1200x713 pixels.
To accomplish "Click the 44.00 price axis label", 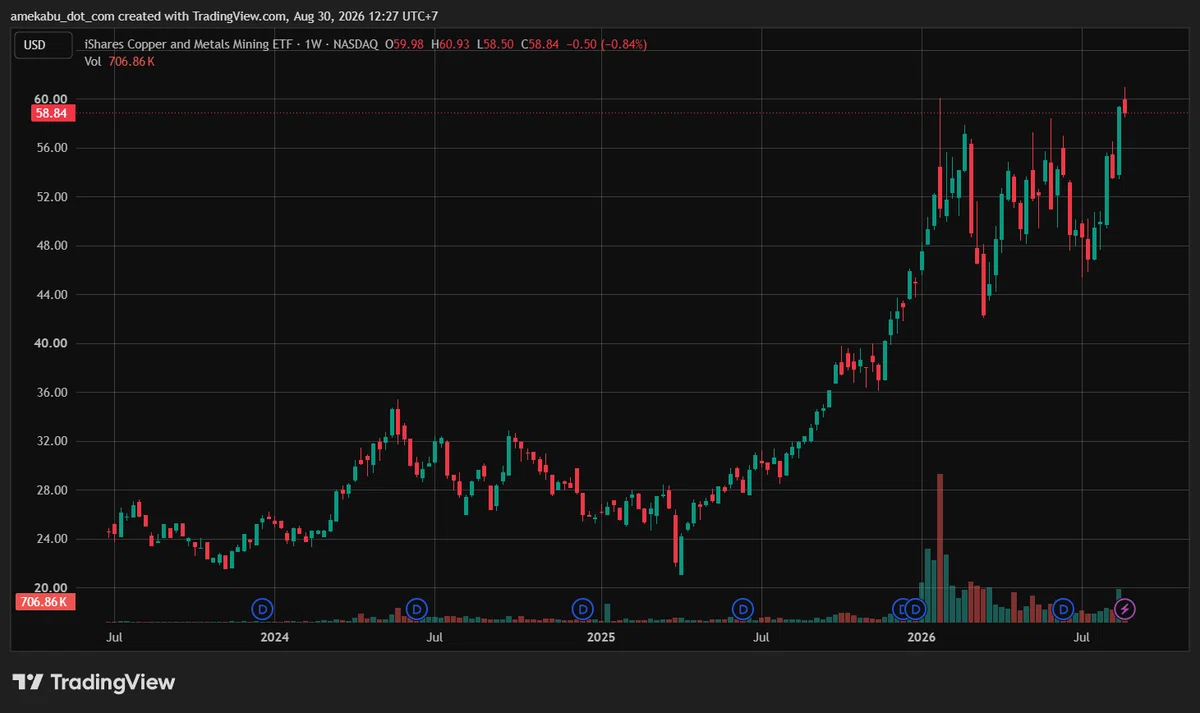I will [x=51, y=295].
